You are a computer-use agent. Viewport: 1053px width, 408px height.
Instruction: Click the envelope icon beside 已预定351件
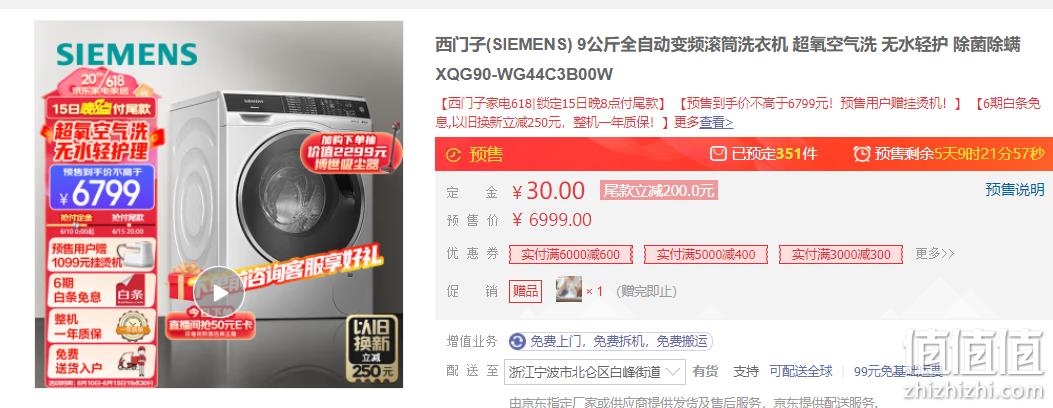[718, 154]
